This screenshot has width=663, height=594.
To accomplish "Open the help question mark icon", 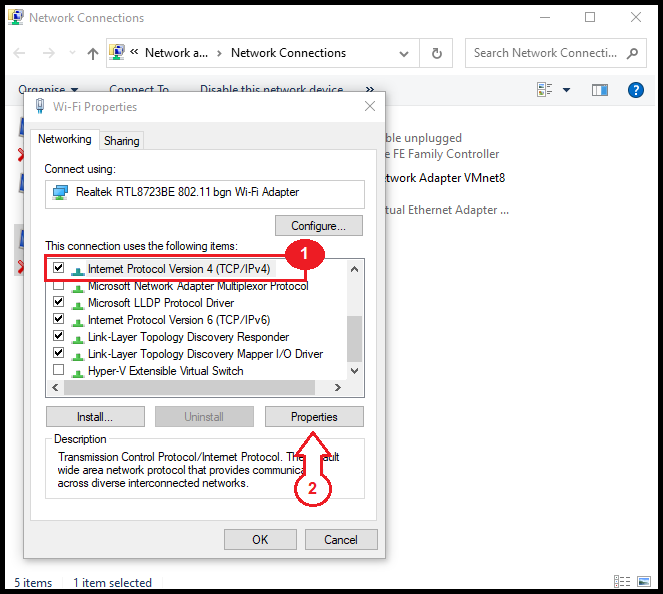I will 636,90.
